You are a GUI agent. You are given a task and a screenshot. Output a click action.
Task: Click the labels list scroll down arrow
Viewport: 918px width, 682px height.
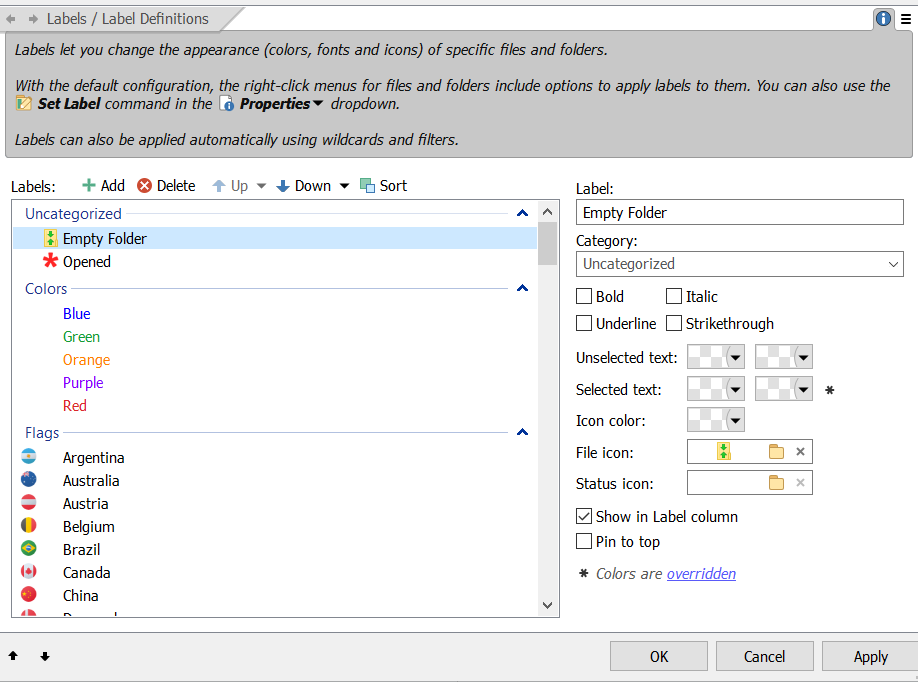click(x=547, y=605)
